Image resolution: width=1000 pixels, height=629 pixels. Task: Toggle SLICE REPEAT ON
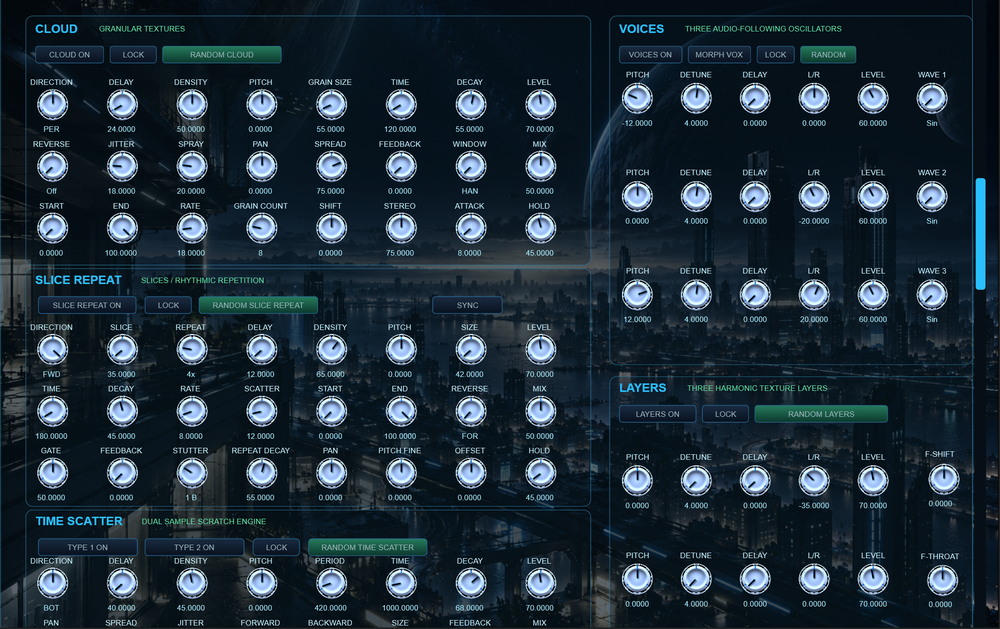click(x=87, y=306)
